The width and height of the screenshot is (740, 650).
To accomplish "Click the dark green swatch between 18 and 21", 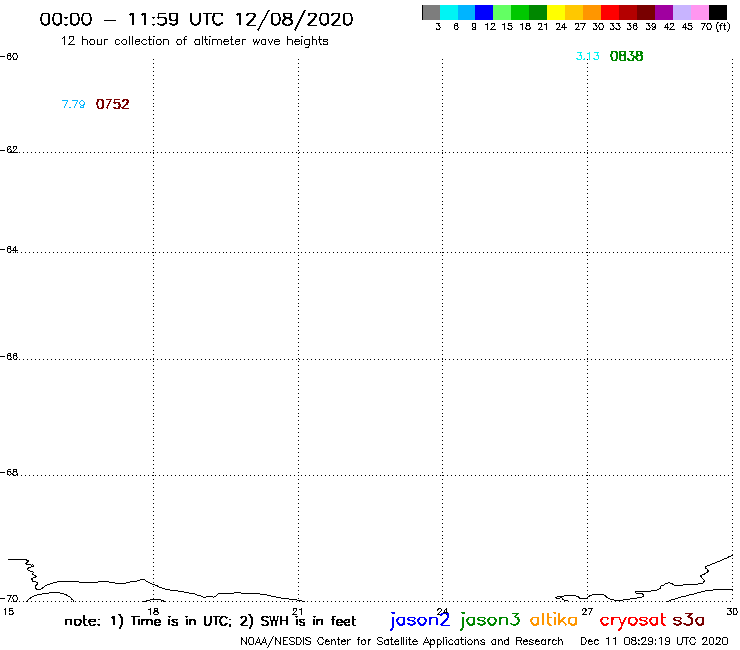I will tap(538, 12).
